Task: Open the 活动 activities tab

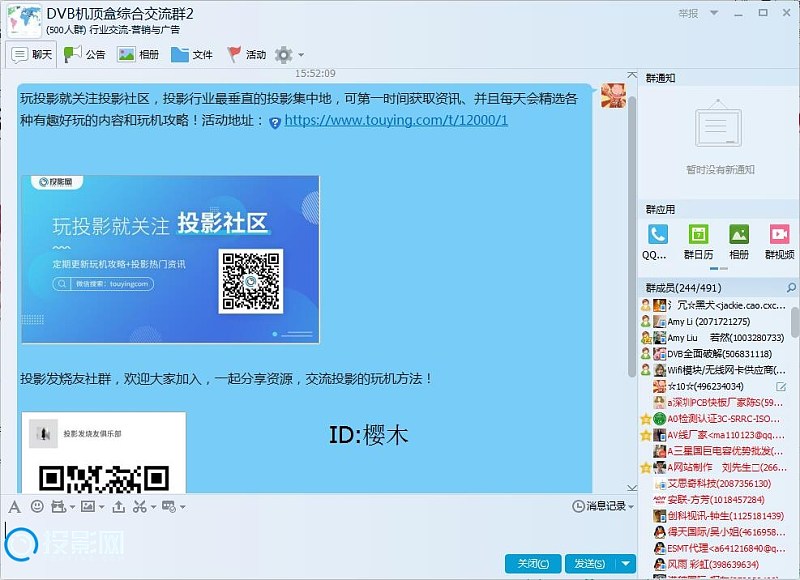Action: point(246,55)
